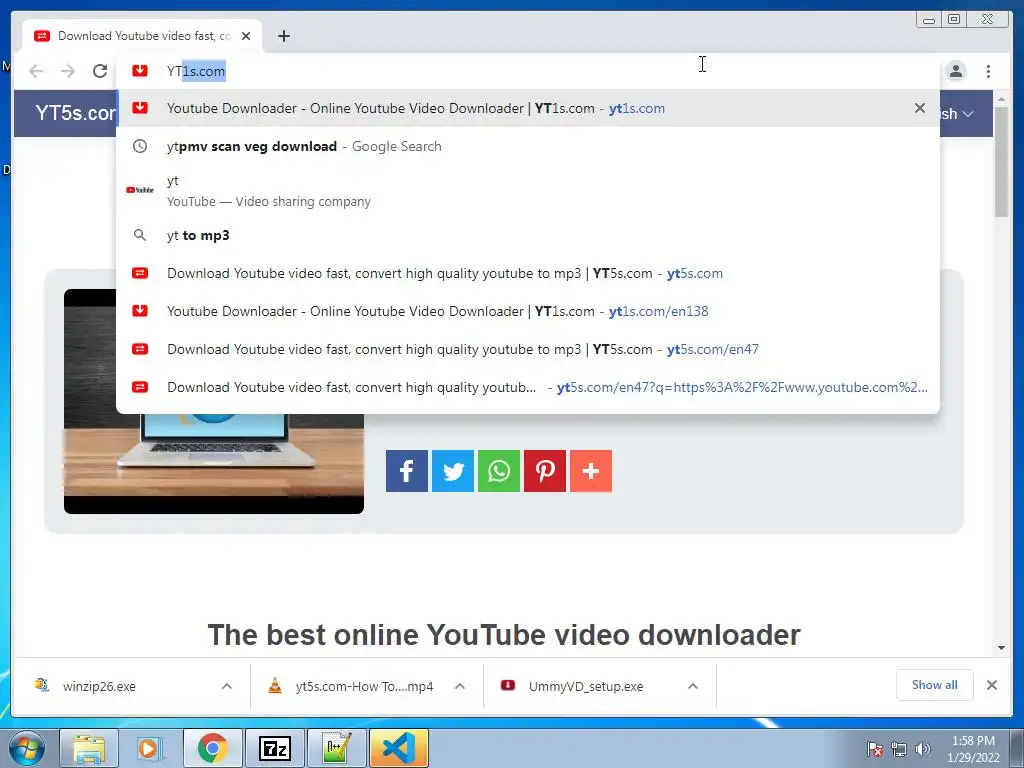
Task: Expand options for the yt5s.com mp4 download
Action: click(x=460, y=686)
